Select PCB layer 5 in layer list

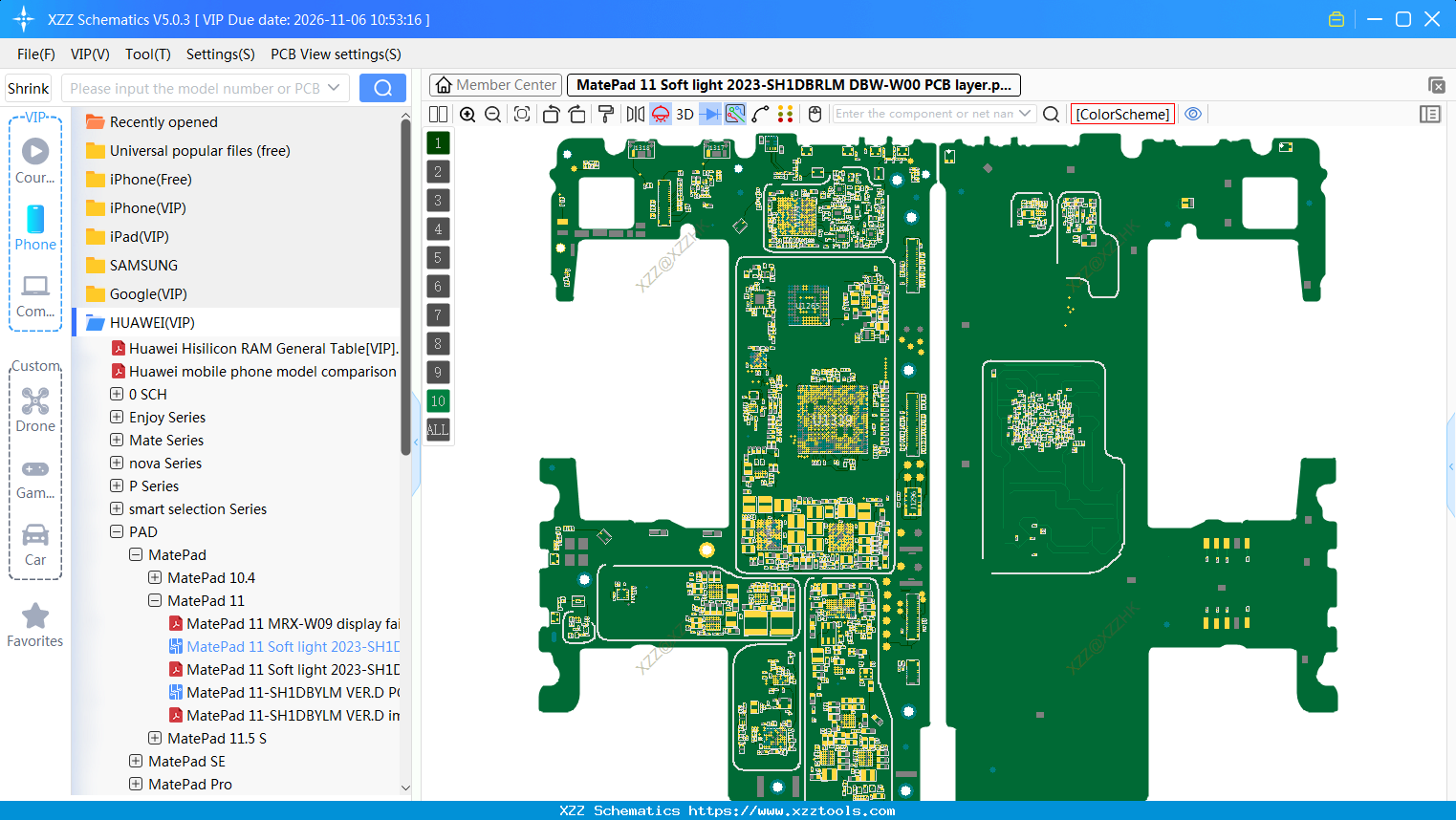pos(438,257)
